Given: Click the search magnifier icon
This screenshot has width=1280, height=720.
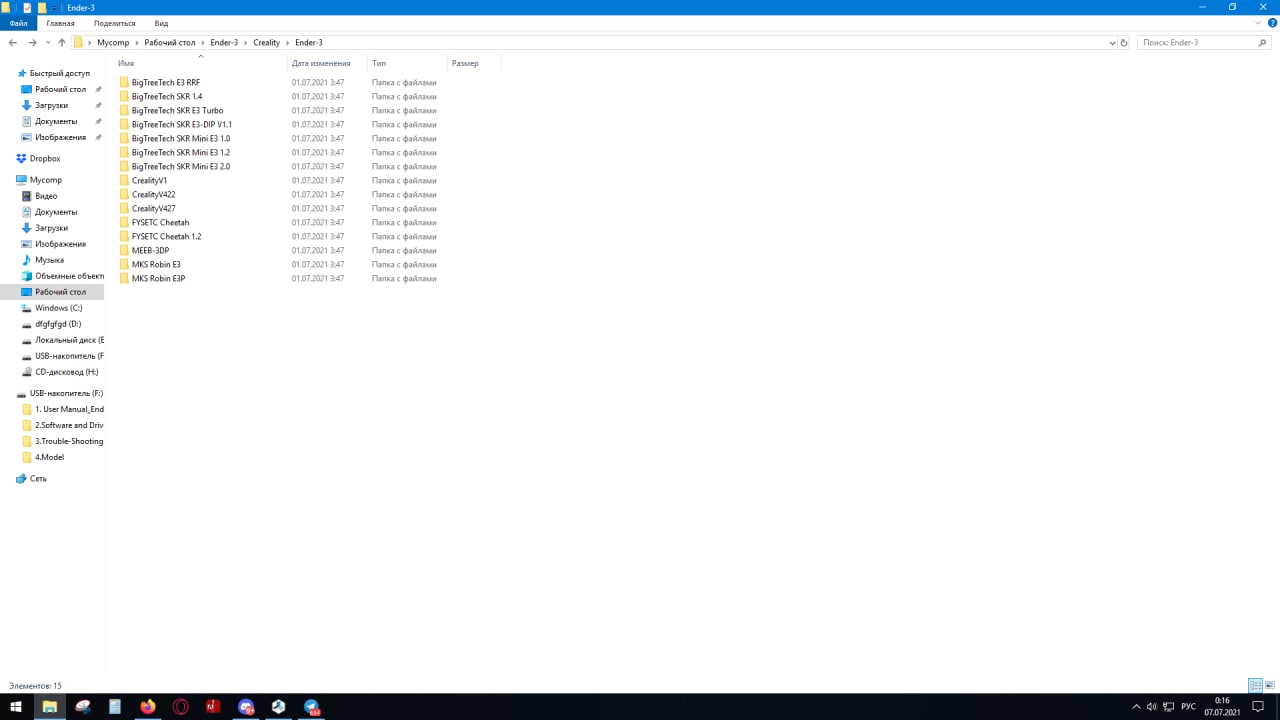Looking at the screenshot, I should [1262, 43].
